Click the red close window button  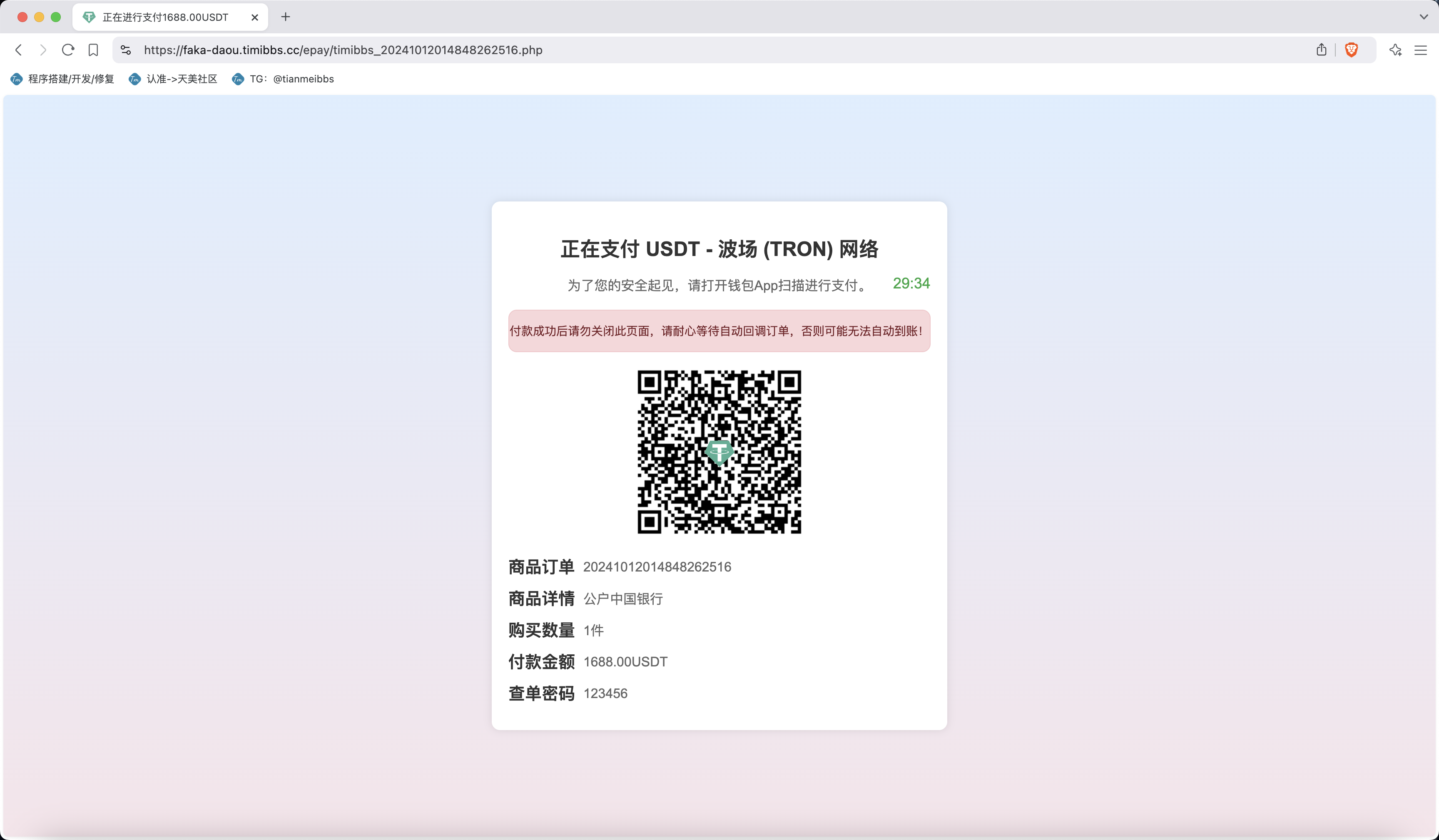[22, 17]
